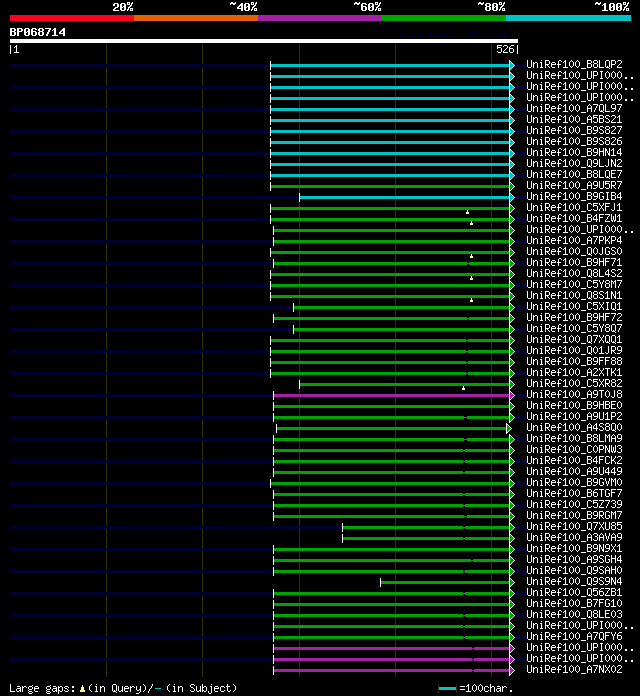Open the UniRef100_Q9SAH0 label
640x696 pixels.
[574, 571]
